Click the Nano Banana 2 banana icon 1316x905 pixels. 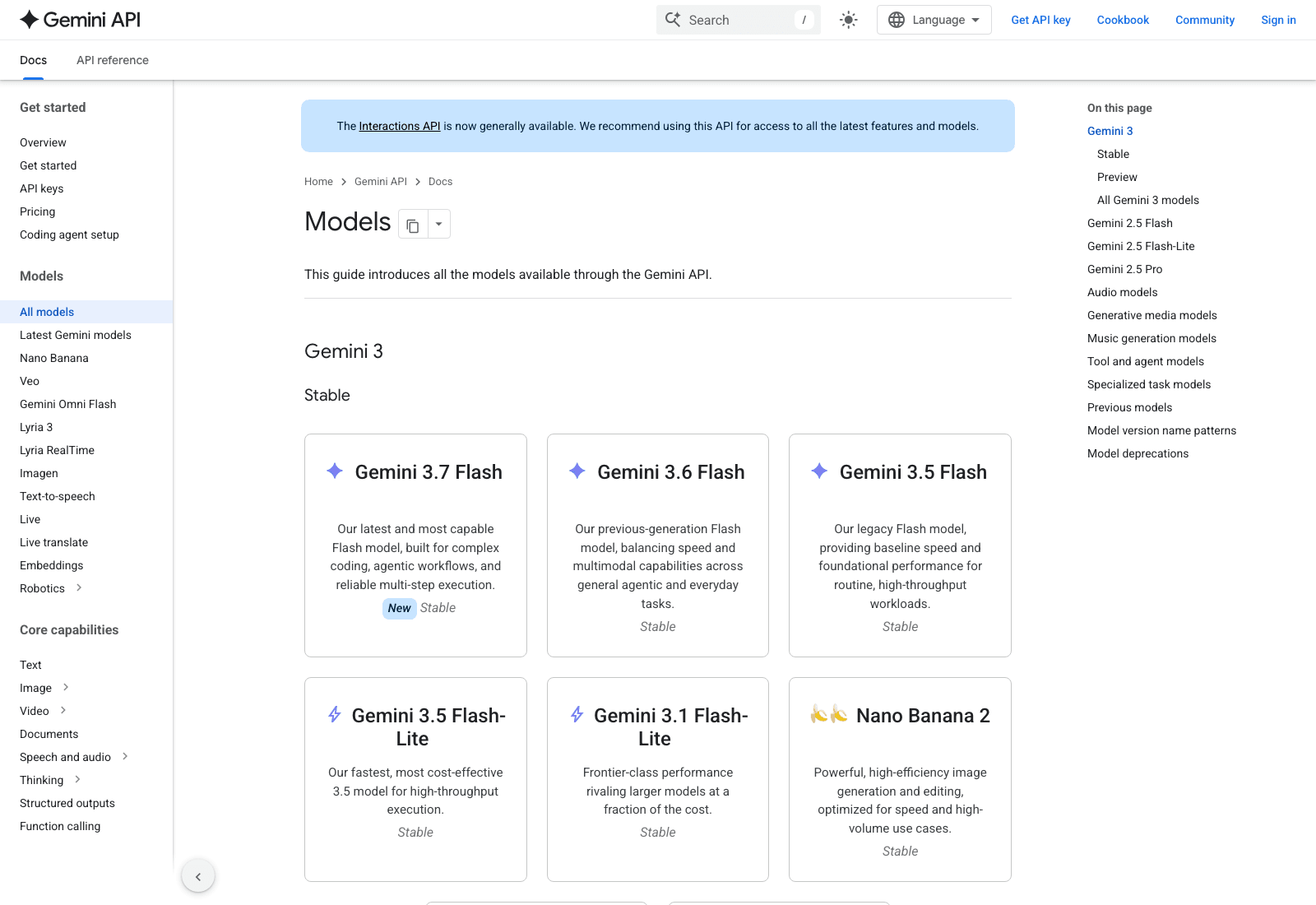tap(829, 714)
